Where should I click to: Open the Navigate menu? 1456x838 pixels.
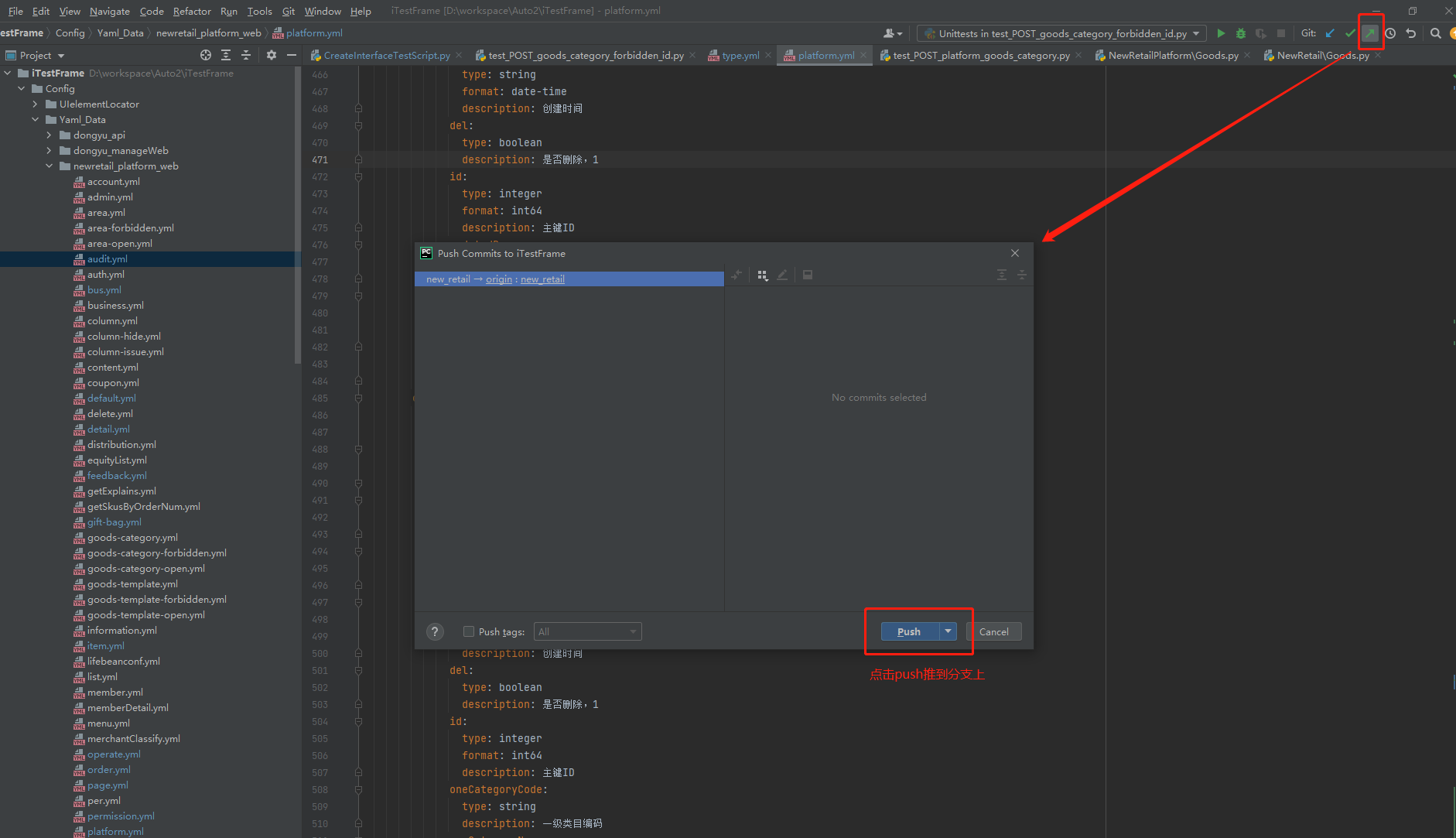coord(110,11)
